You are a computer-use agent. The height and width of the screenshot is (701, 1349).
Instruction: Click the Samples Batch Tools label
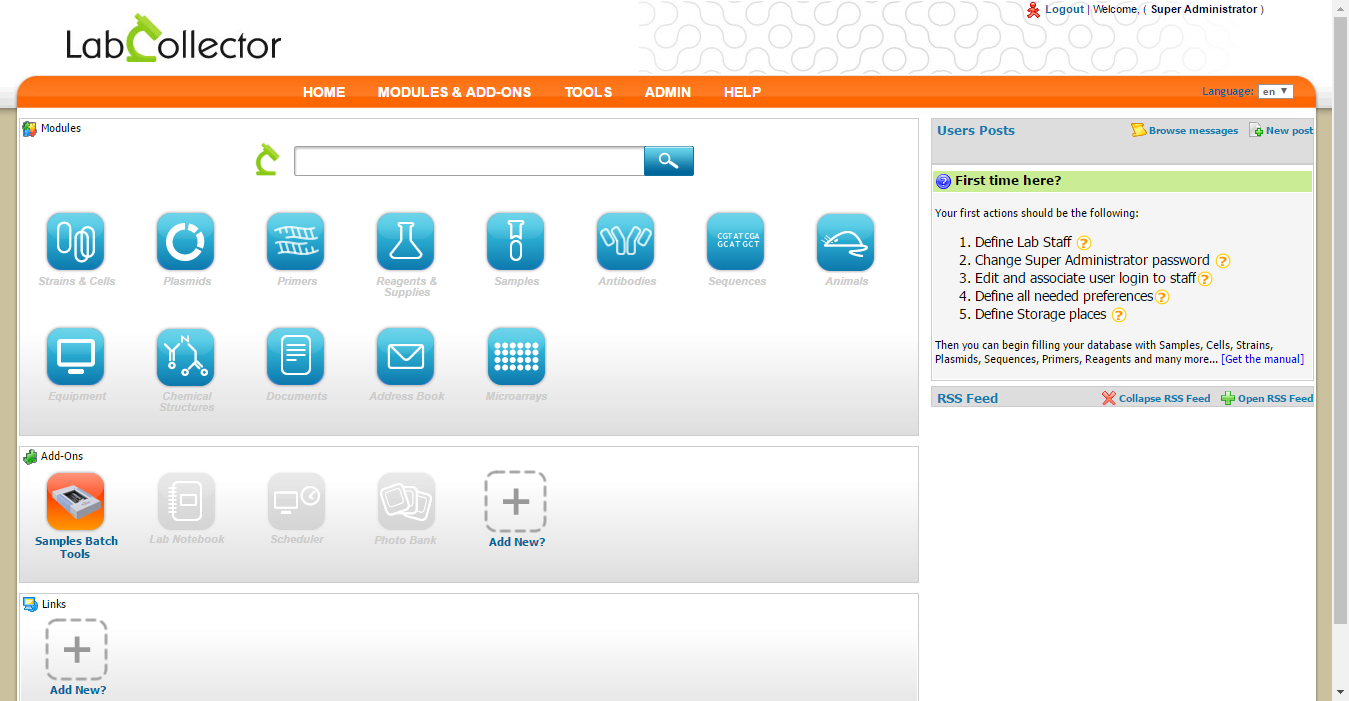[x=76, y=548]
